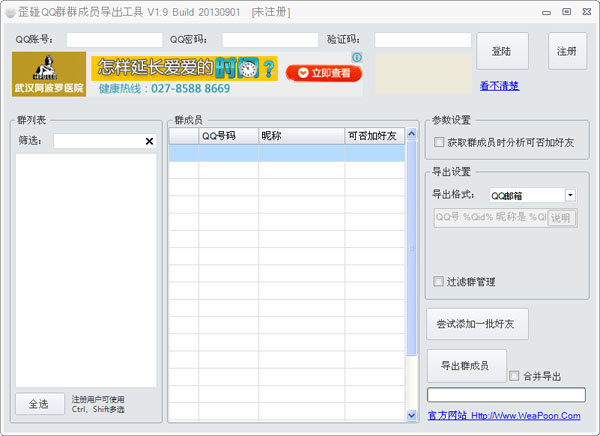Enable 获取群成员时分析可否加好友 checkbox
The width and height of the screenshot is (600, 436).
pos(439,142)
